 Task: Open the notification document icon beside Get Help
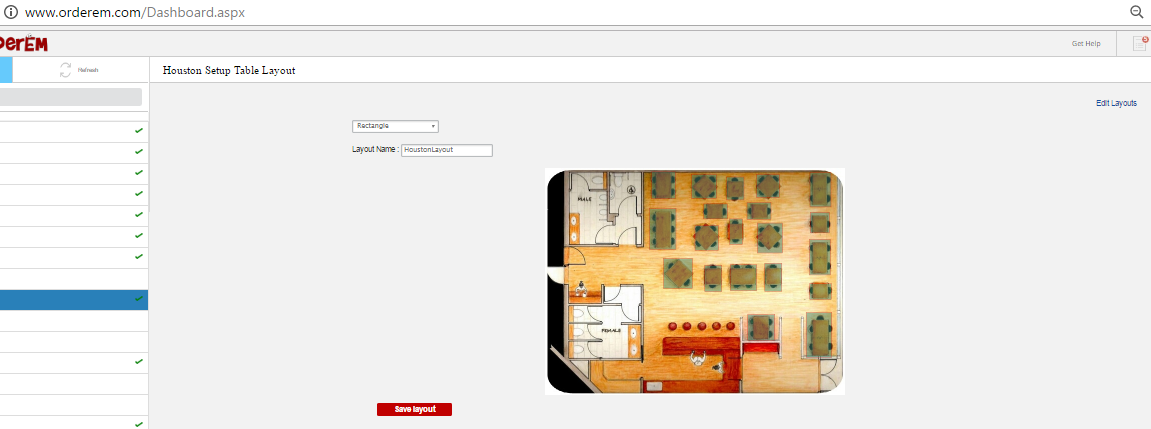[1139, 43]
